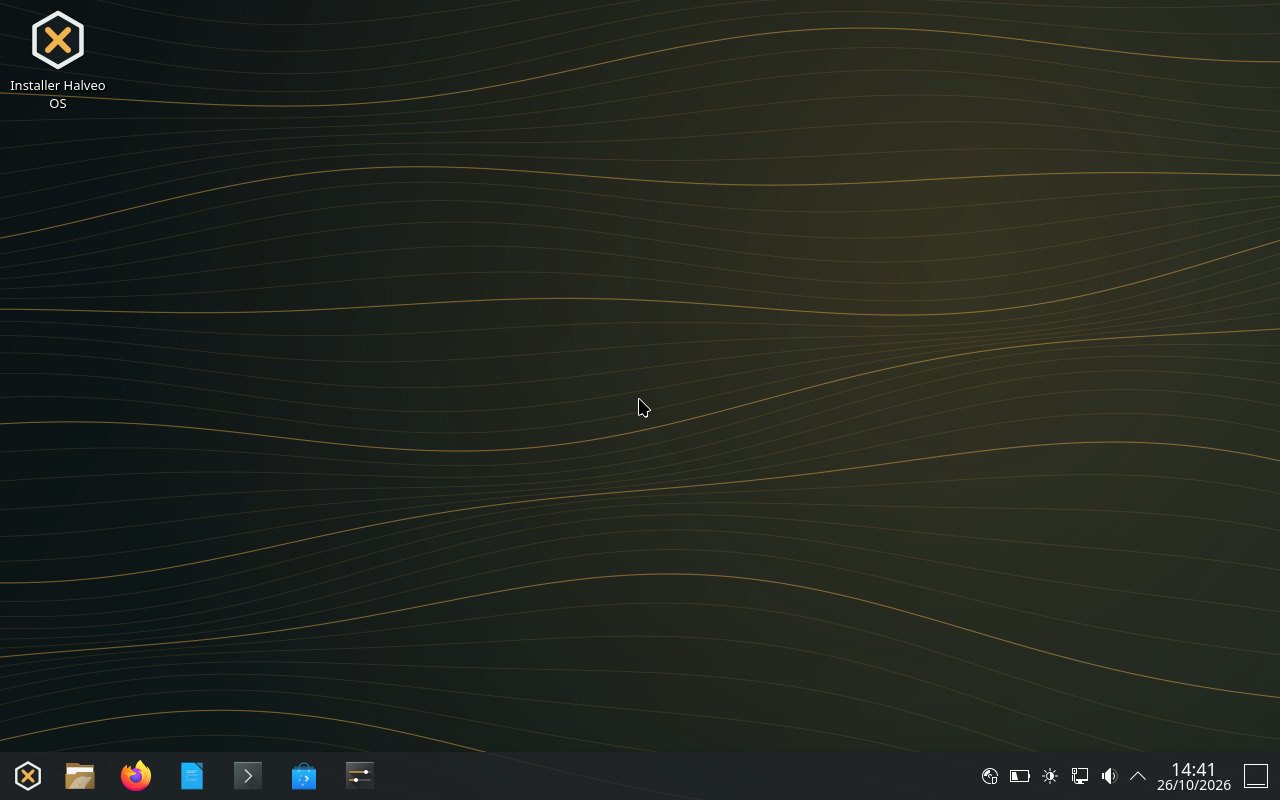Open the terminal from the taskbar
This screenshot has height=800, width=1280.
248,776
